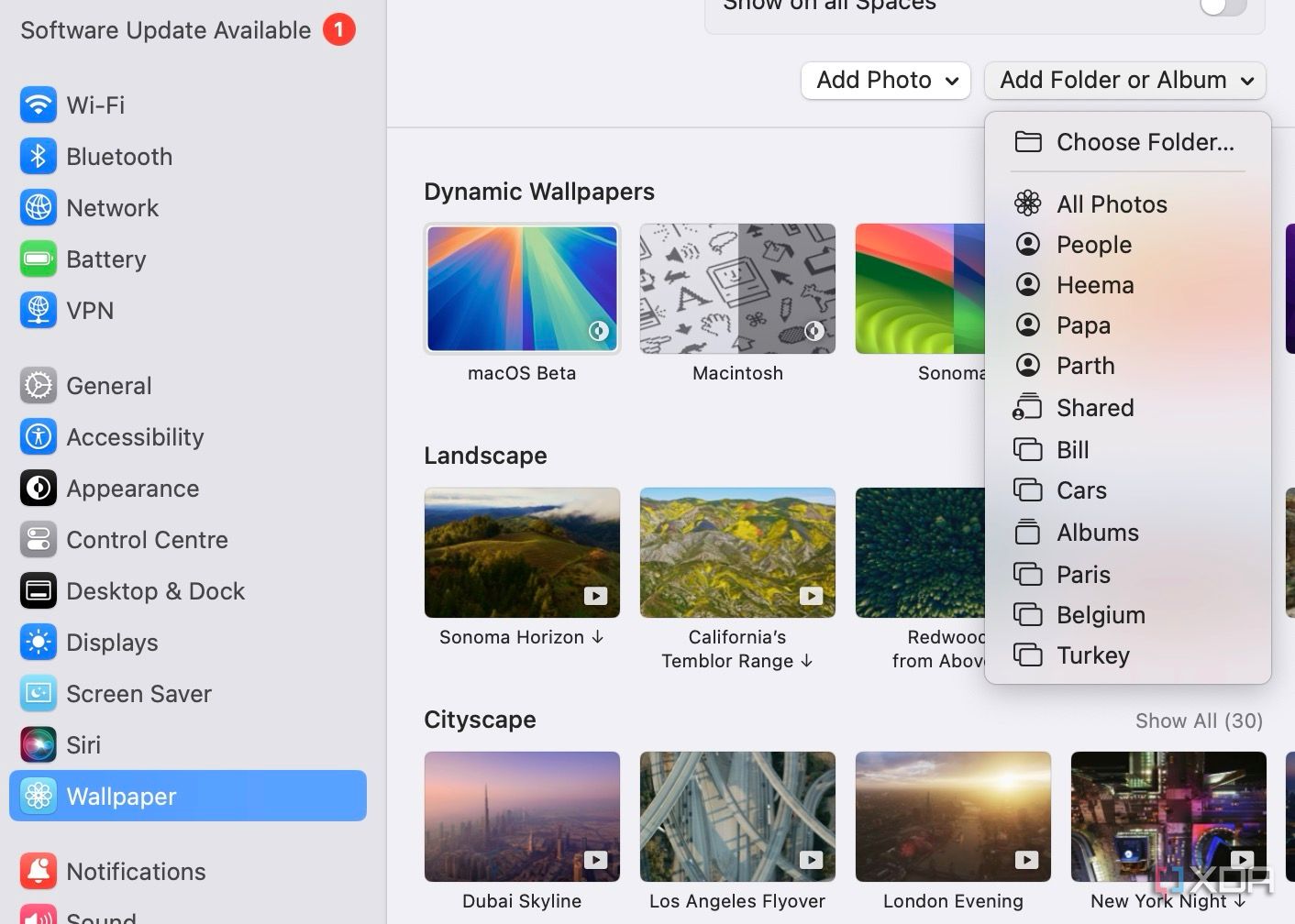This screenshot has width=1295, height=924.
Task: Open General gear icon
Action: (x=39, y=385)
